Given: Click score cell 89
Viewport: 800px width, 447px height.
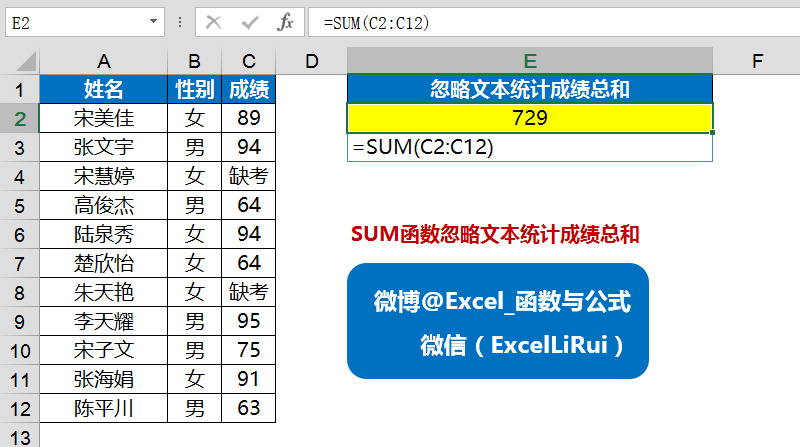Looking at the screenshot, I should pyautogui.click(x=248, y=118).
